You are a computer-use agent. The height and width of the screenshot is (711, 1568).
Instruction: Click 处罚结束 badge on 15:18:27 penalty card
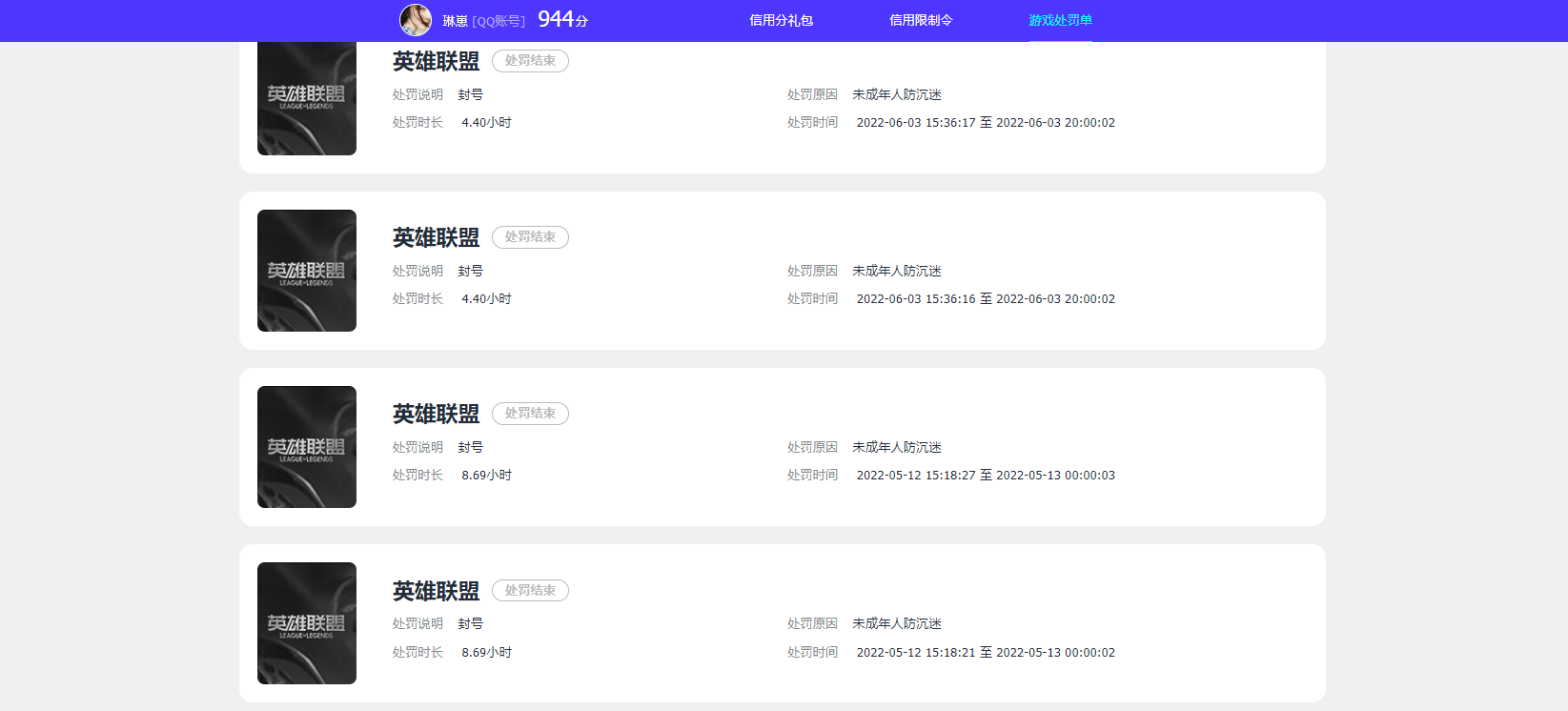(x=530, y=414)
